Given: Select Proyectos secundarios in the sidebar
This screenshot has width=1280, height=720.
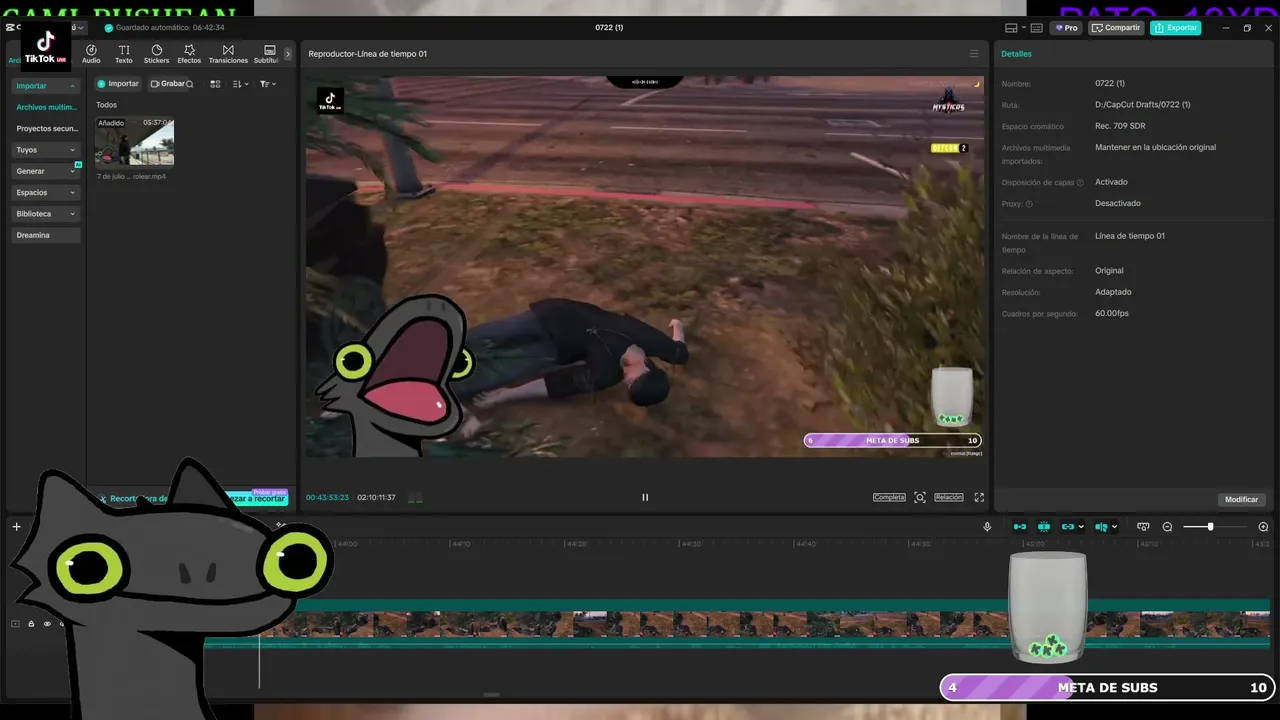Looking at the screenshot, I should (46, 128).
